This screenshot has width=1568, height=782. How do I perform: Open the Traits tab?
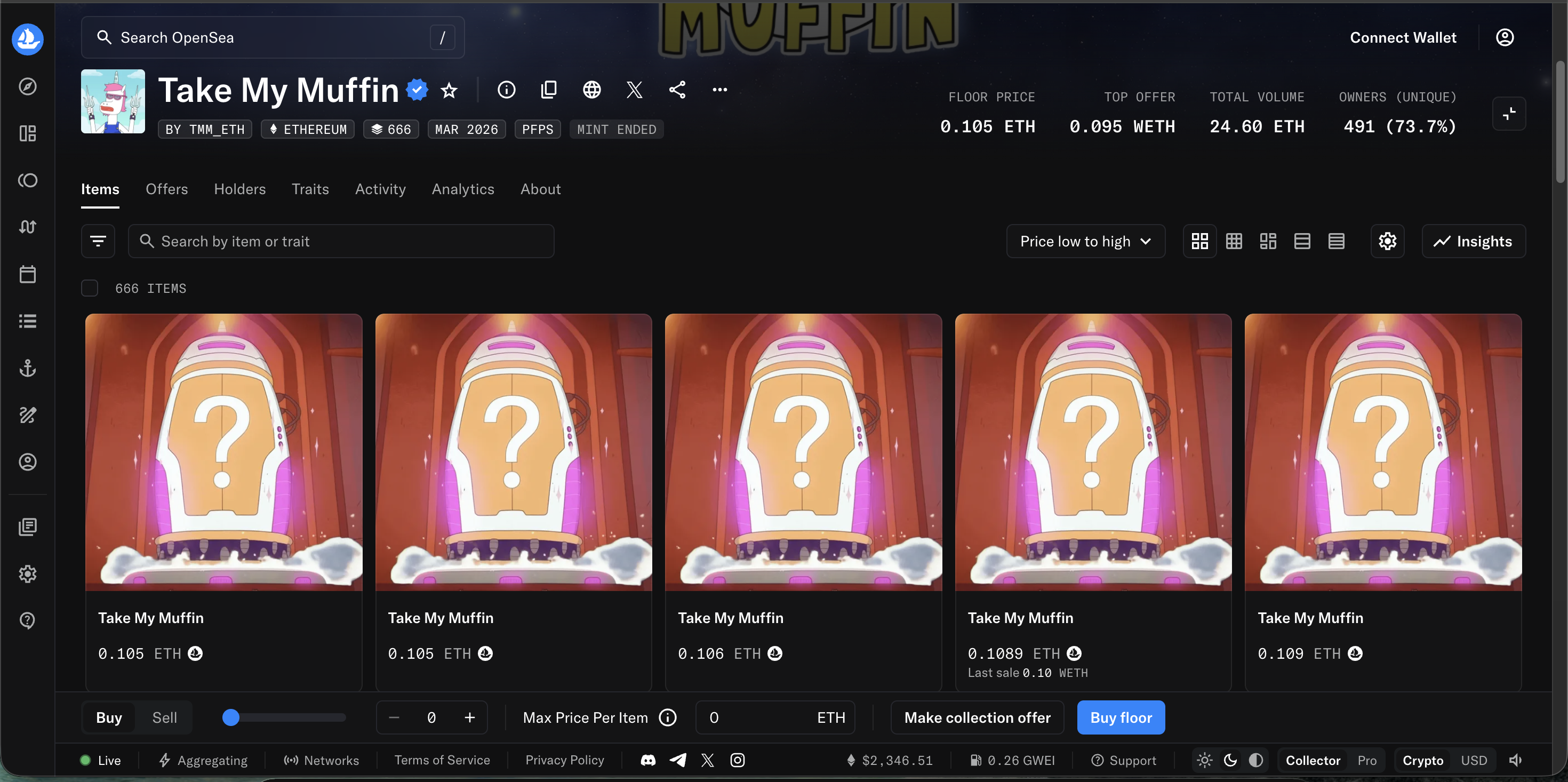tap(310, 189)
